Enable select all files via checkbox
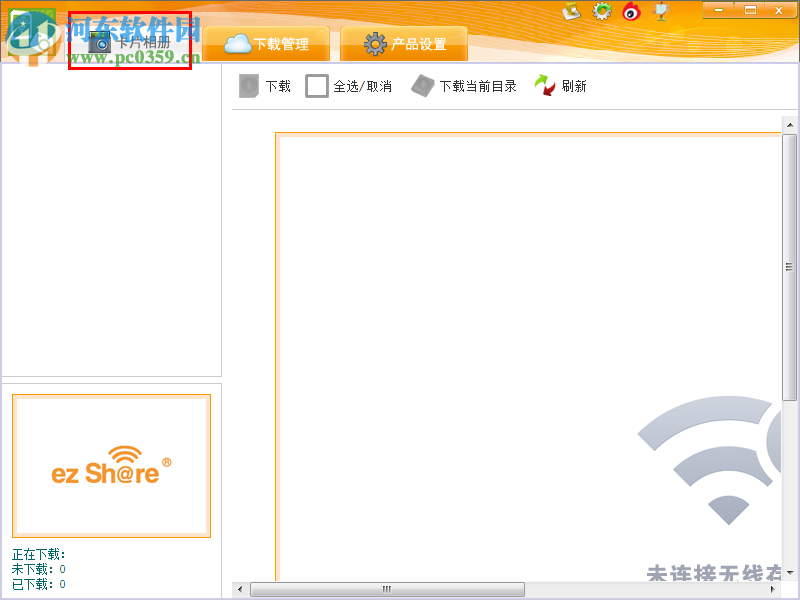The image size is (800, 600). tap(316, 86)
